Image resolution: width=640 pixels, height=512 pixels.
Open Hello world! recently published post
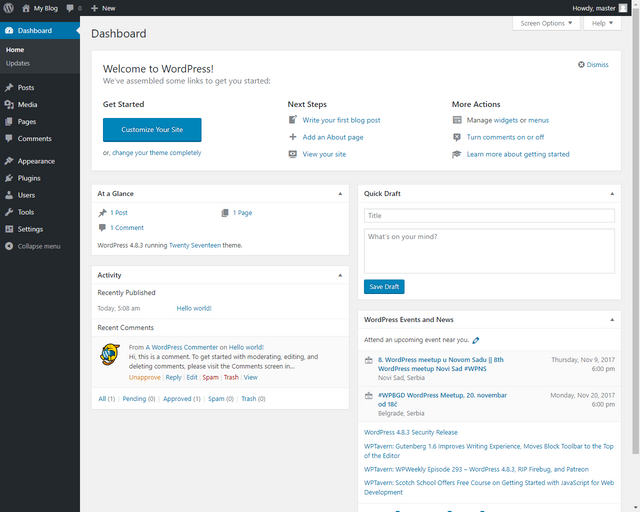(x=194, y=308)
